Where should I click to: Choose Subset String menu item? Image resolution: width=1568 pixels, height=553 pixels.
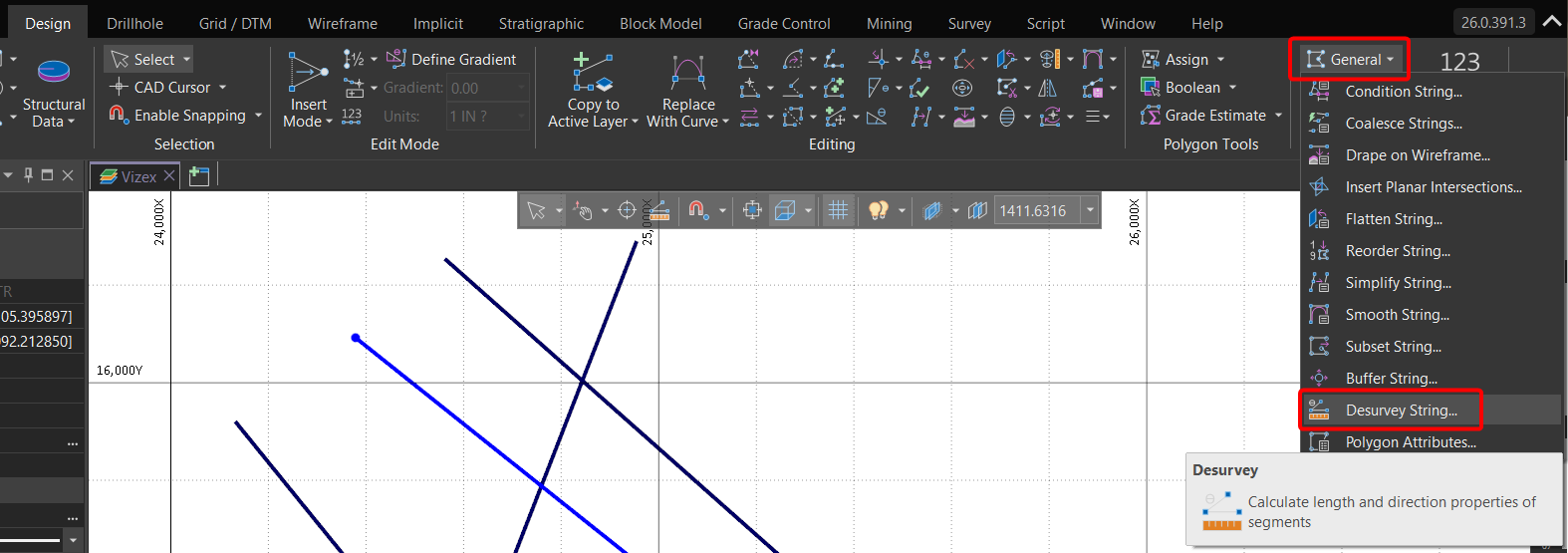1432,347
